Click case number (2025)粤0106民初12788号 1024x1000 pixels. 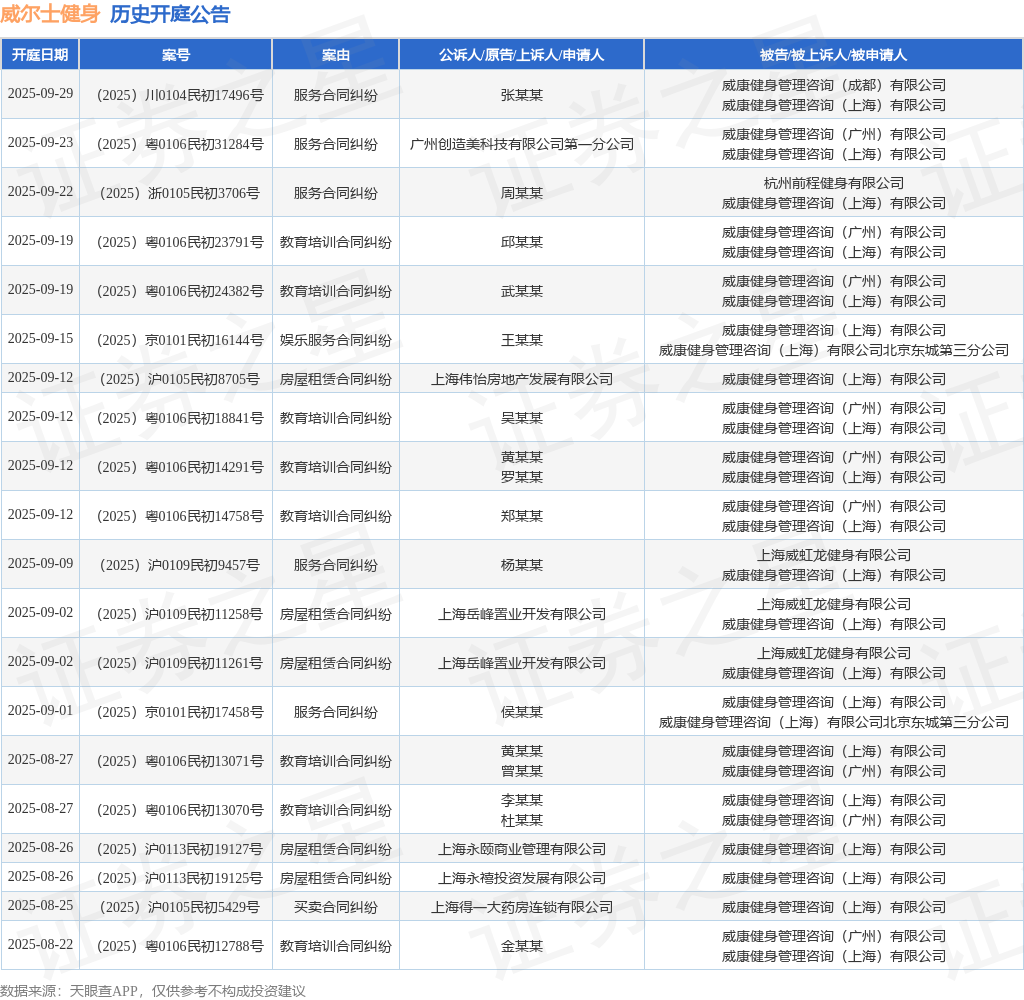click(x=180, y=946)
